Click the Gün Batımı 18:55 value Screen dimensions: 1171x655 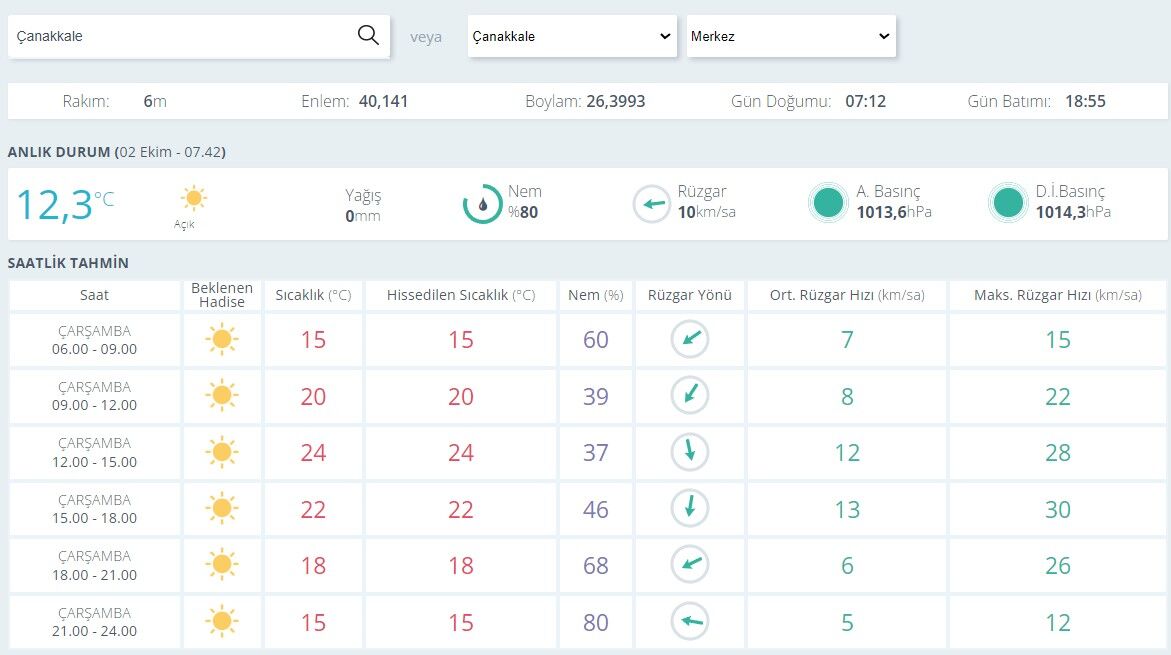click(1085, 102)
